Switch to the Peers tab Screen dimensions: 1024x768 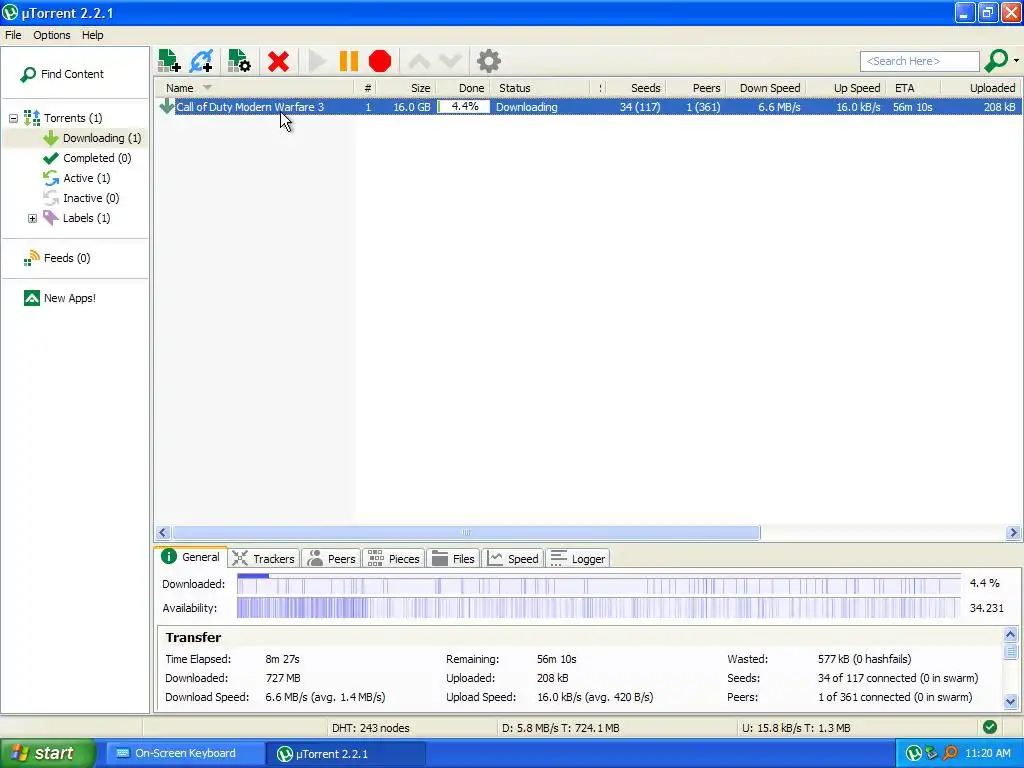(x=332, y=559)
